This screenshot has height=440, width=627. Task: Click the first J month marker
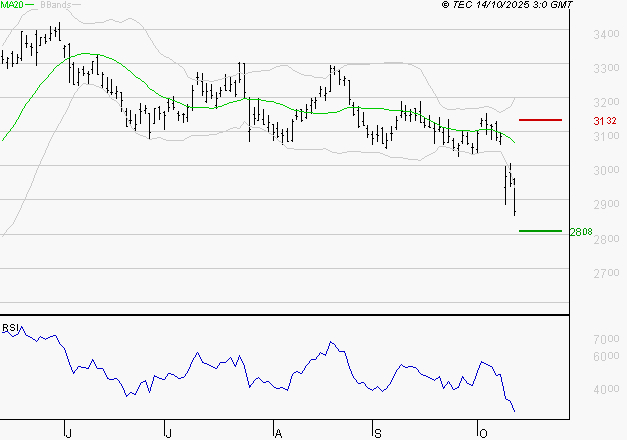click(68, 433)
